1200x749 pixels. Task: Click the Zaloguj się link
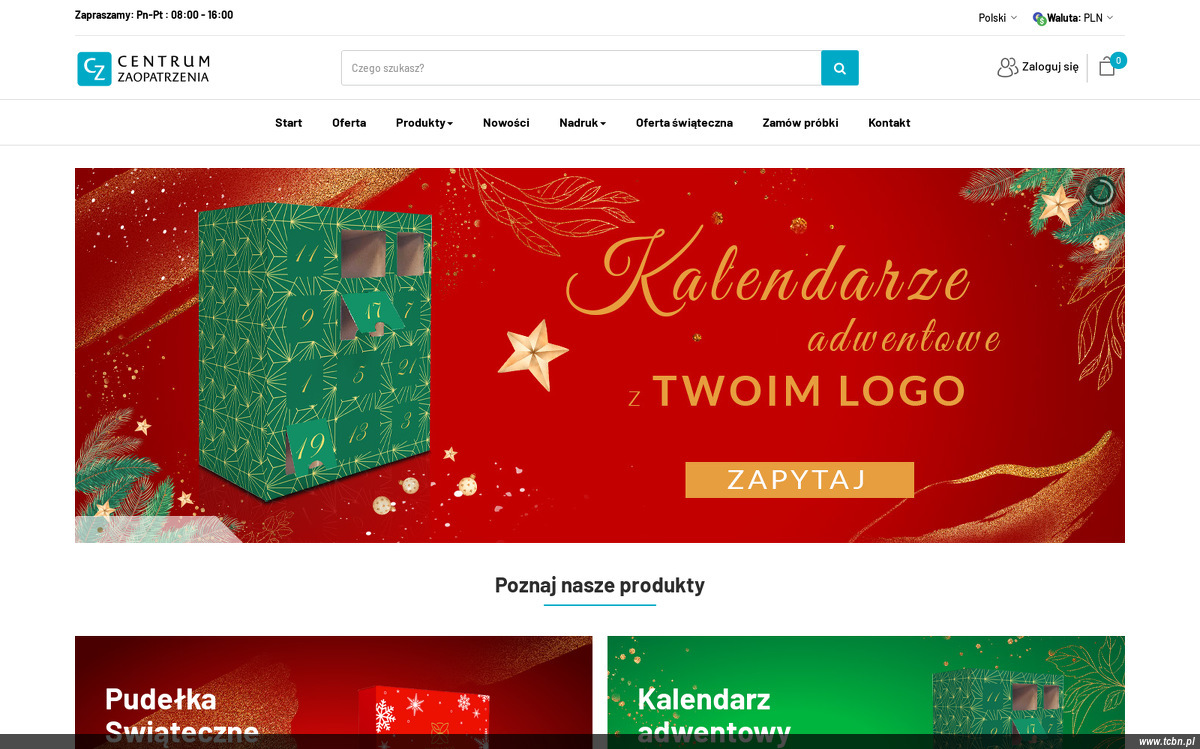(x=1050, y=67)
